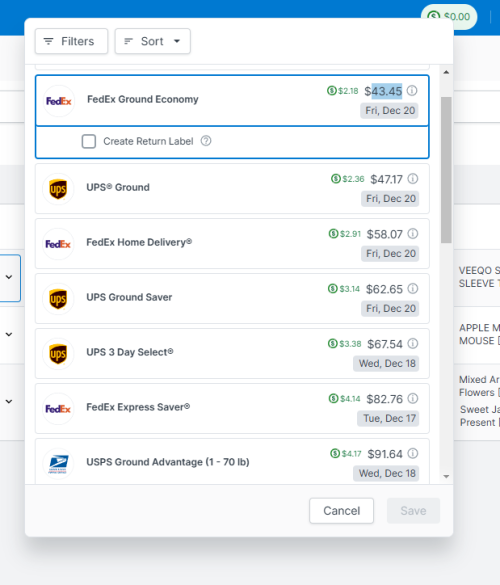Click info icon beside $43.45 price

pyautogui.click(x=412, y=91)
